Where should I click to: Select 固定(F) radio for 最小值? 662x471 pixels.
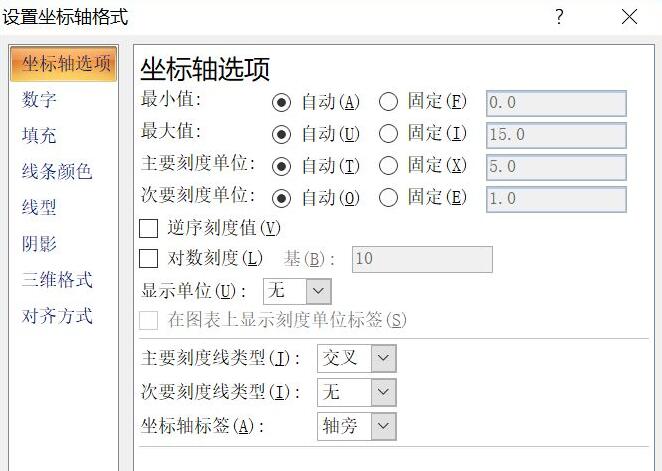click(388, 102)
